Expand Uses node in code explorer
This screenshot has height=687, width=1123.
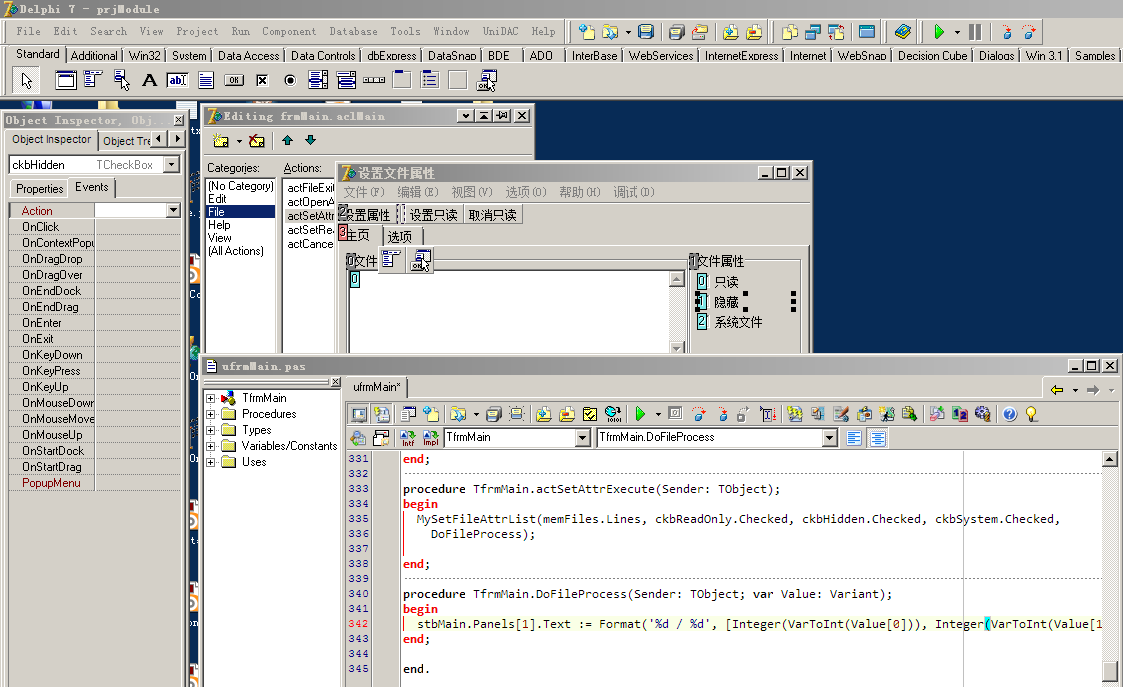point(211,463)
